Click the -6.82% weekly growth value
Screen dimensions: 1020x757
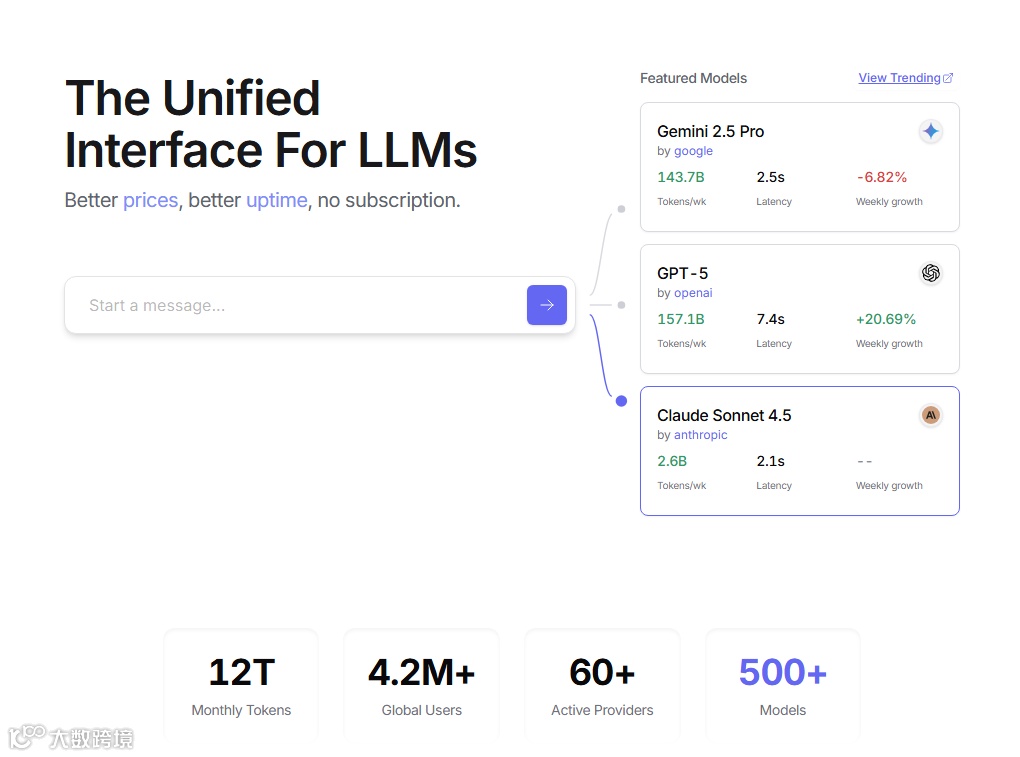[881, 177]
